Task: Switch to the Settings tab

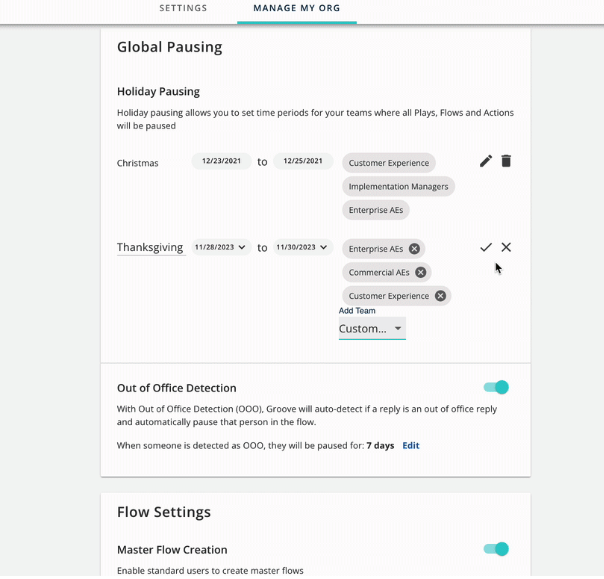Action: click(183, 8)
